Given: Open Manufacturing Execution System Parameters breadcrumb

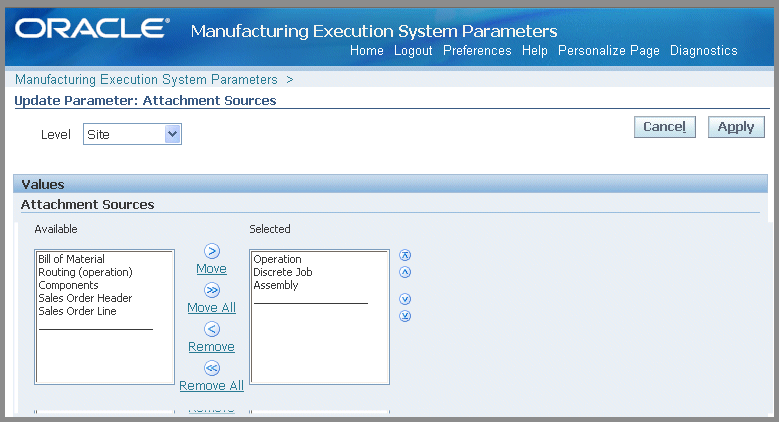Looking at the screenshot, I should pos(146,80).
